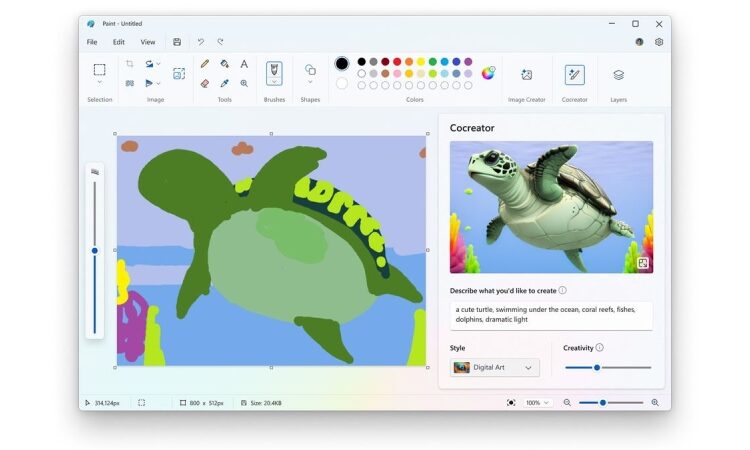Click the Shapes icon

click(310, 70)
